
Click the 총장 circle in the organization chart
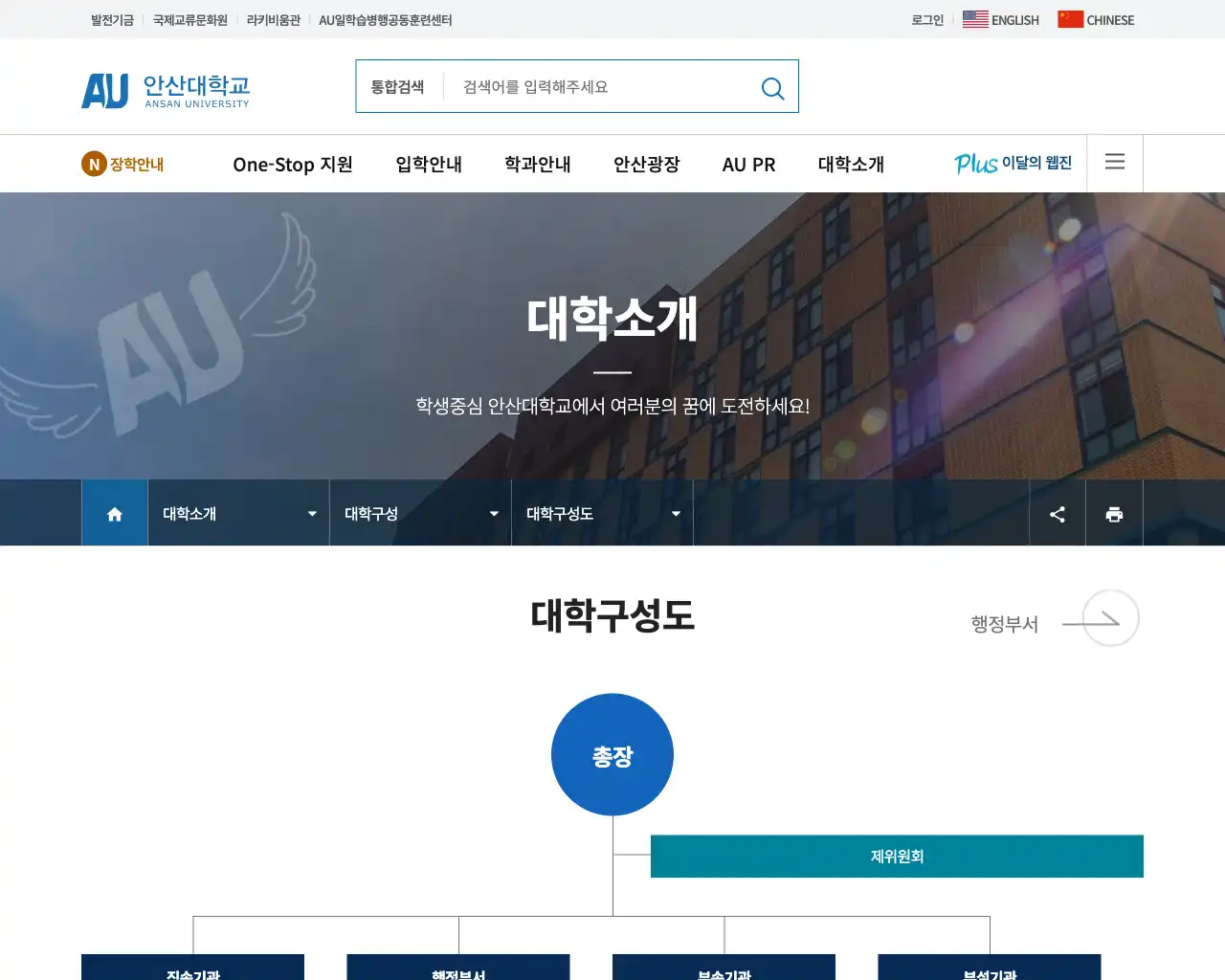point(612,754)
